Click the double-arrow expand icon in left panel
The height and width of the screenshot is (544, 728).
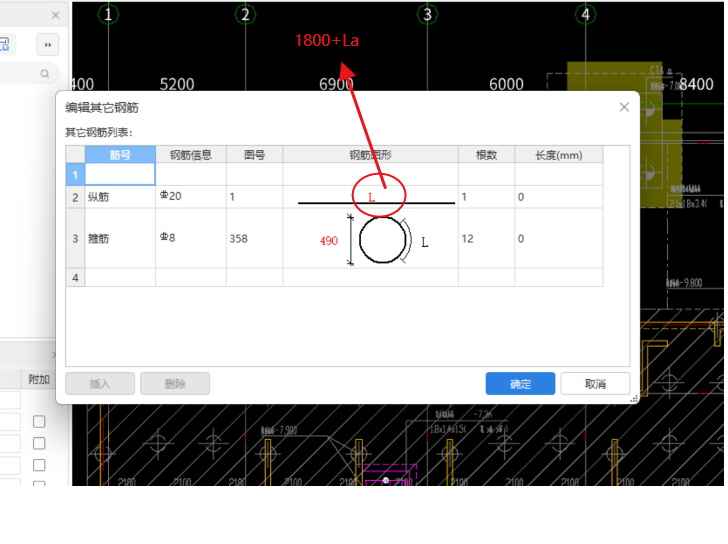(x=48, y=45)
